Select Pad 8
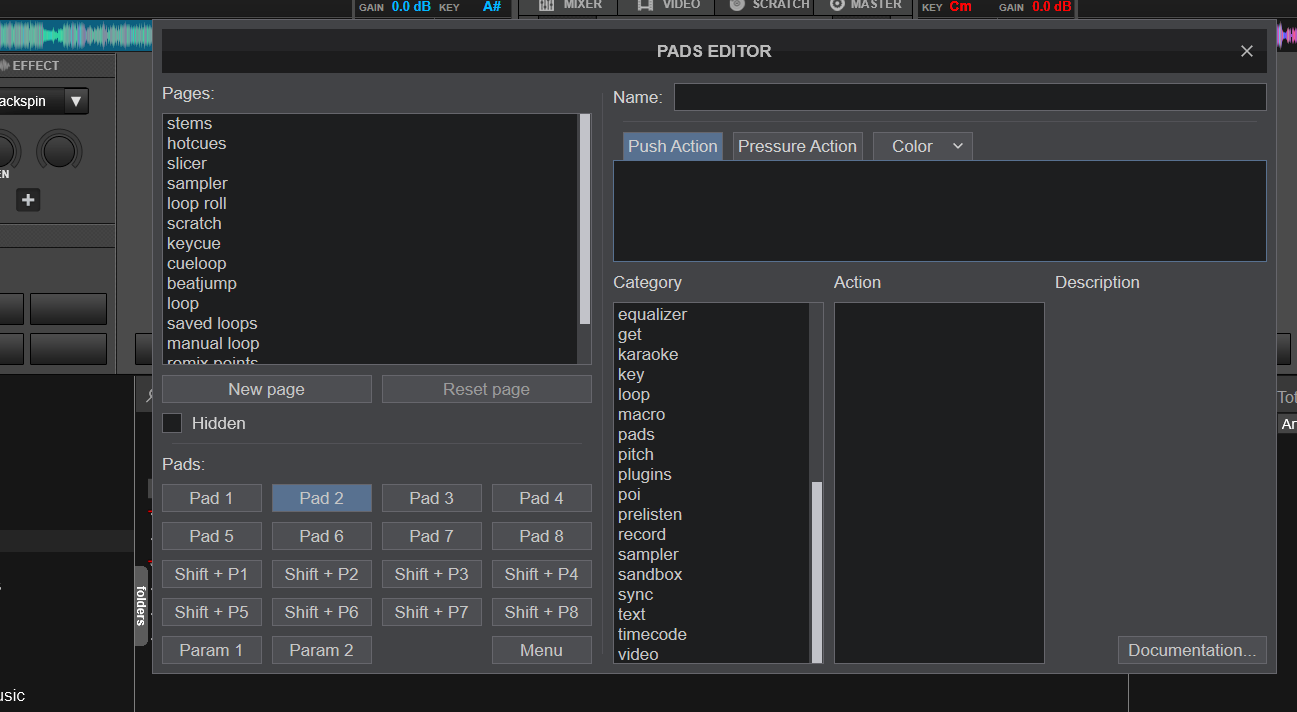The image size is (1297, 712). click(x=541, y=536)
